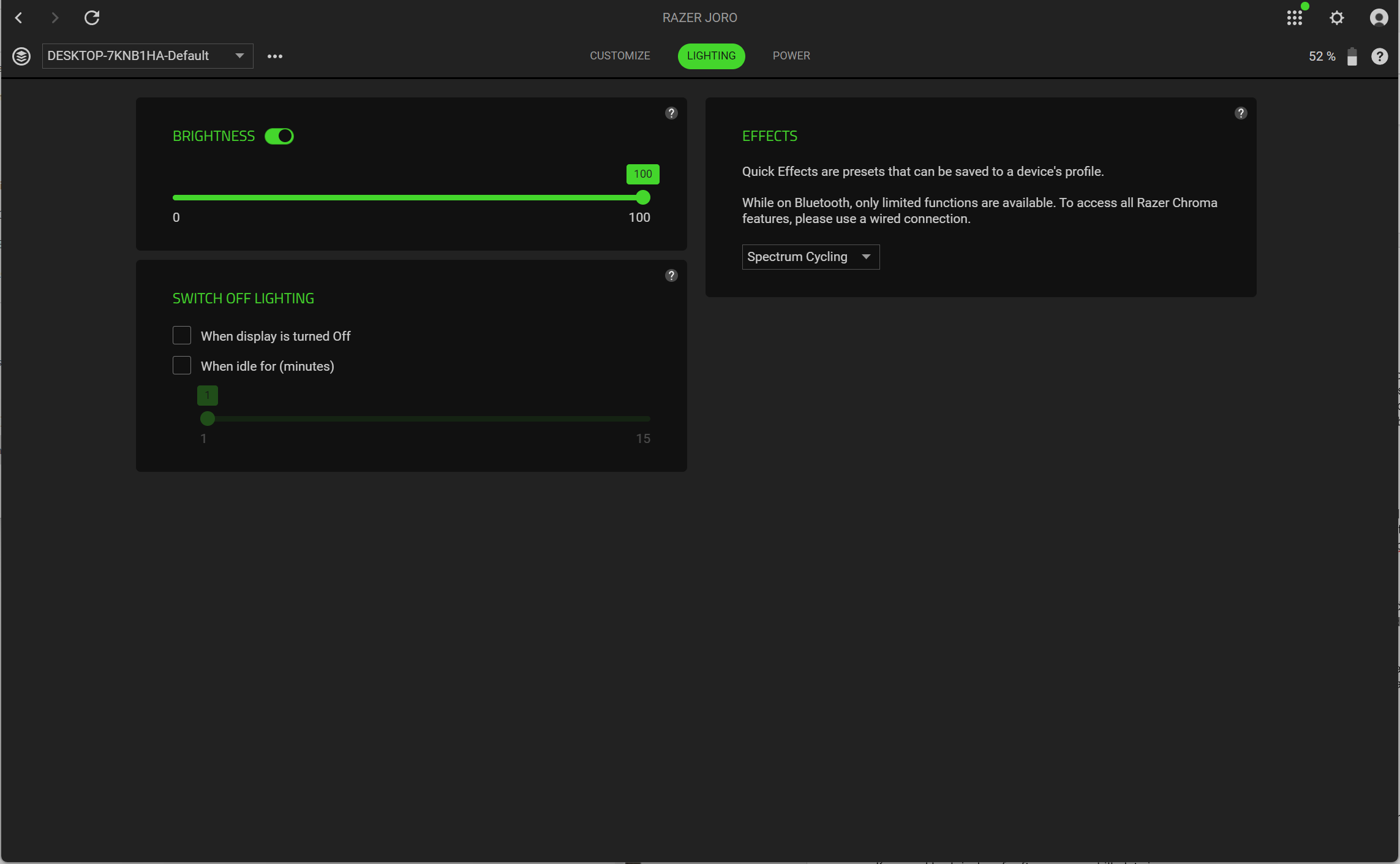Image resolution: width=1400 pixels, height=864 pixels.
Task: Click the battery status icon
Action: point(1352,56)
